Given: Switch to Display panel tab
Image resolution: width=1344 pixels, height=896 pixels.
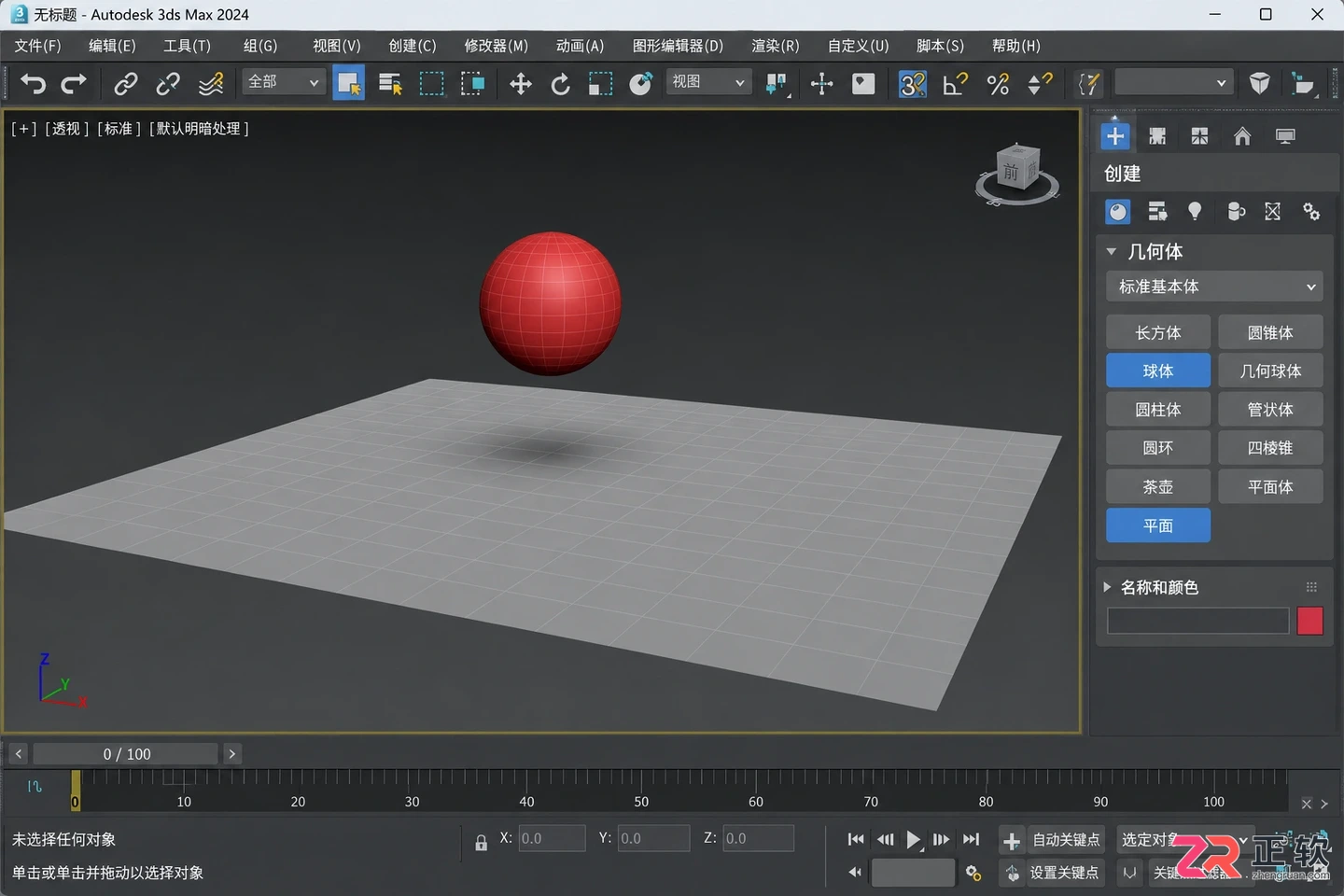Looking at the screenshot, I should coord(1285,136).
